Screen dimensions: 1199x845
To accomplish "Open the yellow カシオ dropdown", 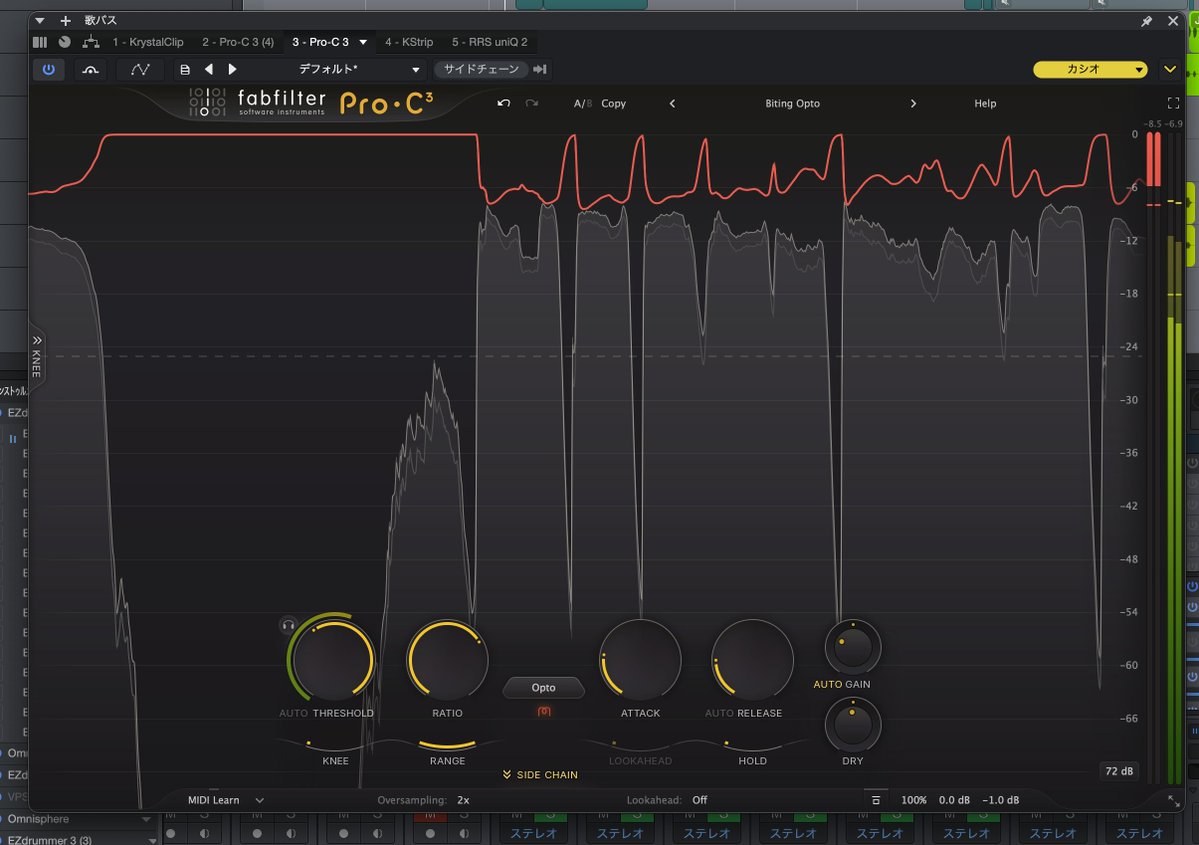I will point(1090,70).
